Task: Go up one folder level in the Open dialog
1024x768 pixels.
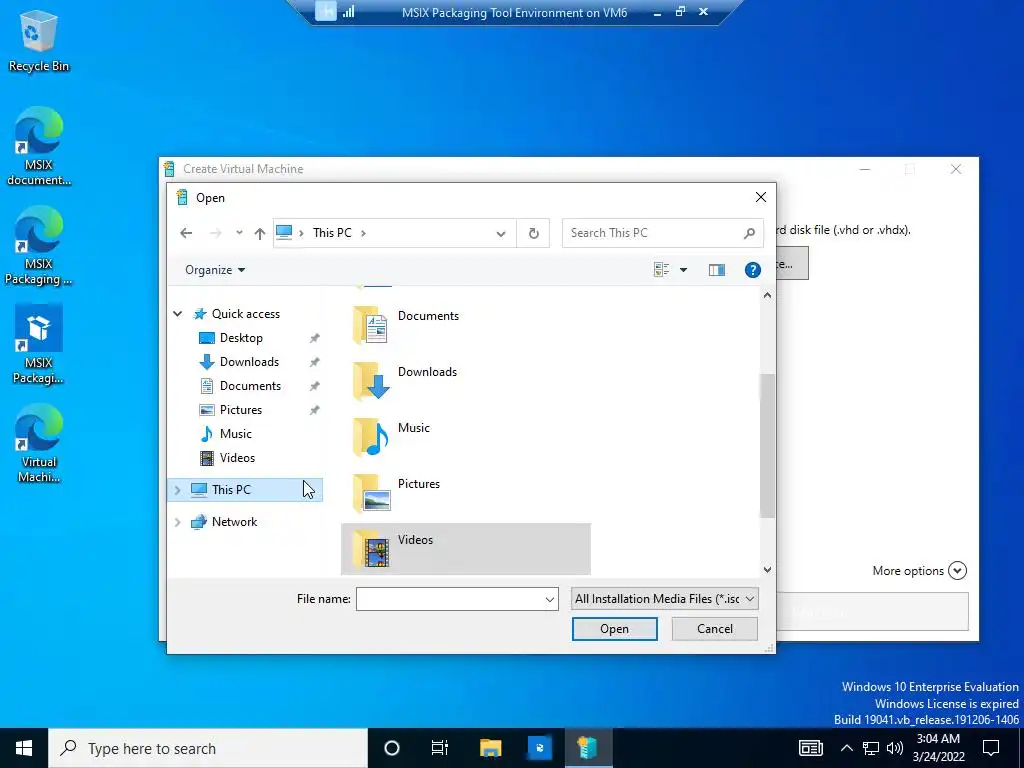Action: (260, 233)
